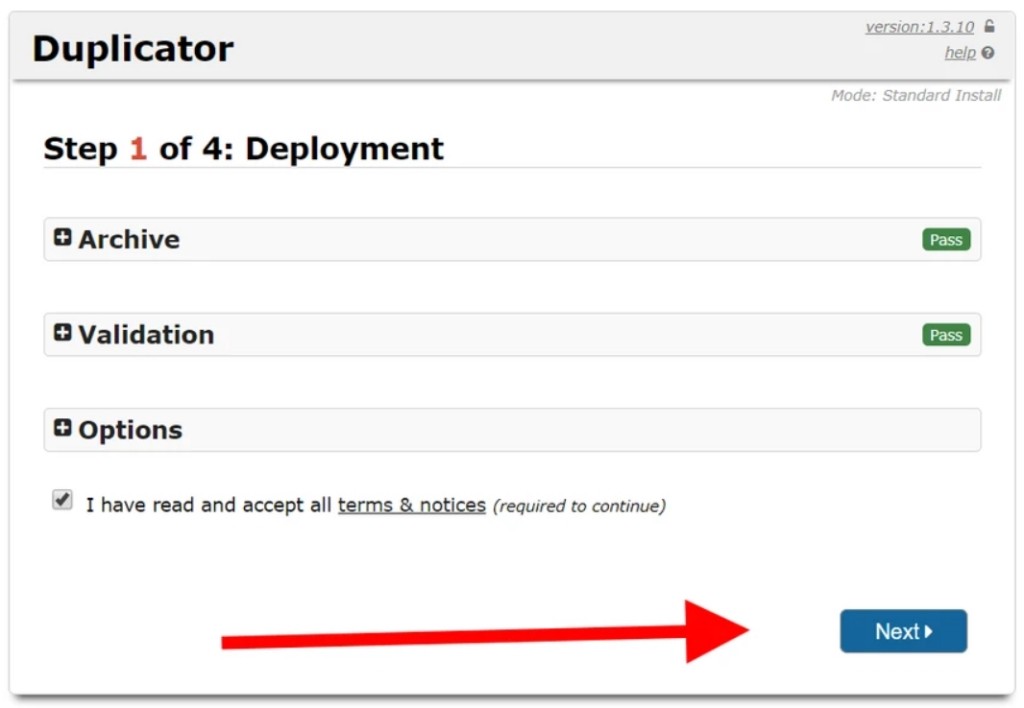1024x708 pixels.
Task: Click the 'Mode: Standard Install' text
Action: (916, 95)
